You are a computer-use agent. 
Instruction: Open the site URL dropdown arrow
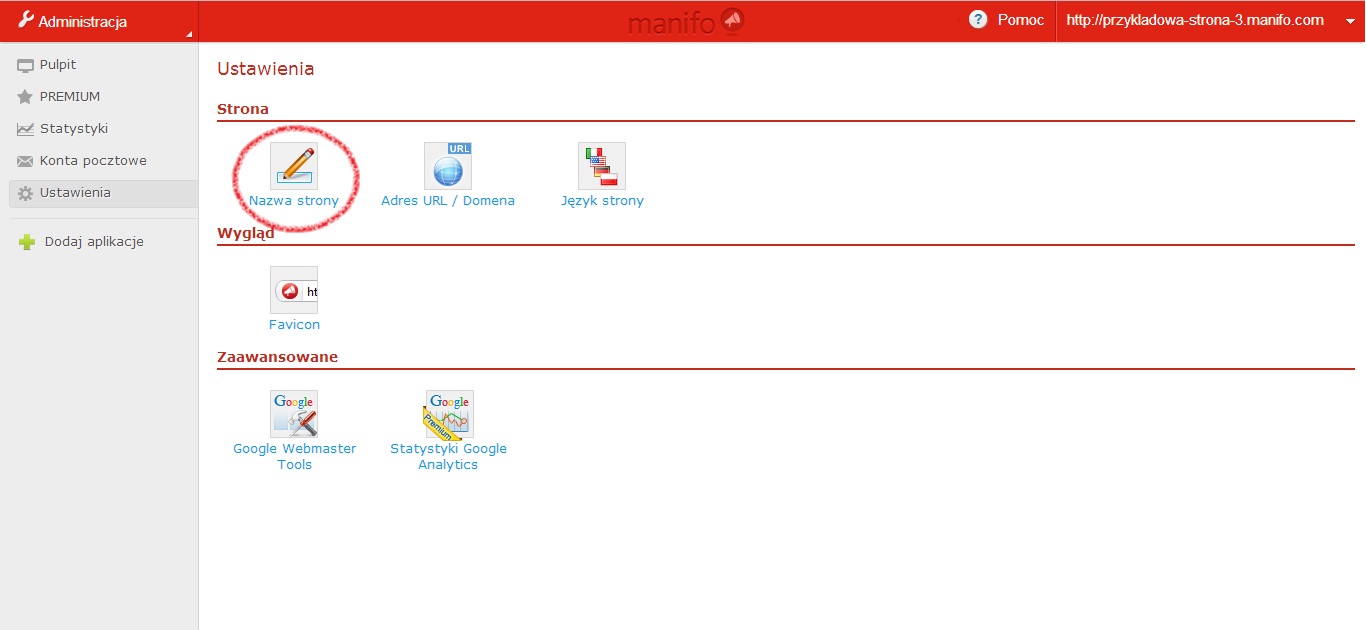[x=1350, y=21]
